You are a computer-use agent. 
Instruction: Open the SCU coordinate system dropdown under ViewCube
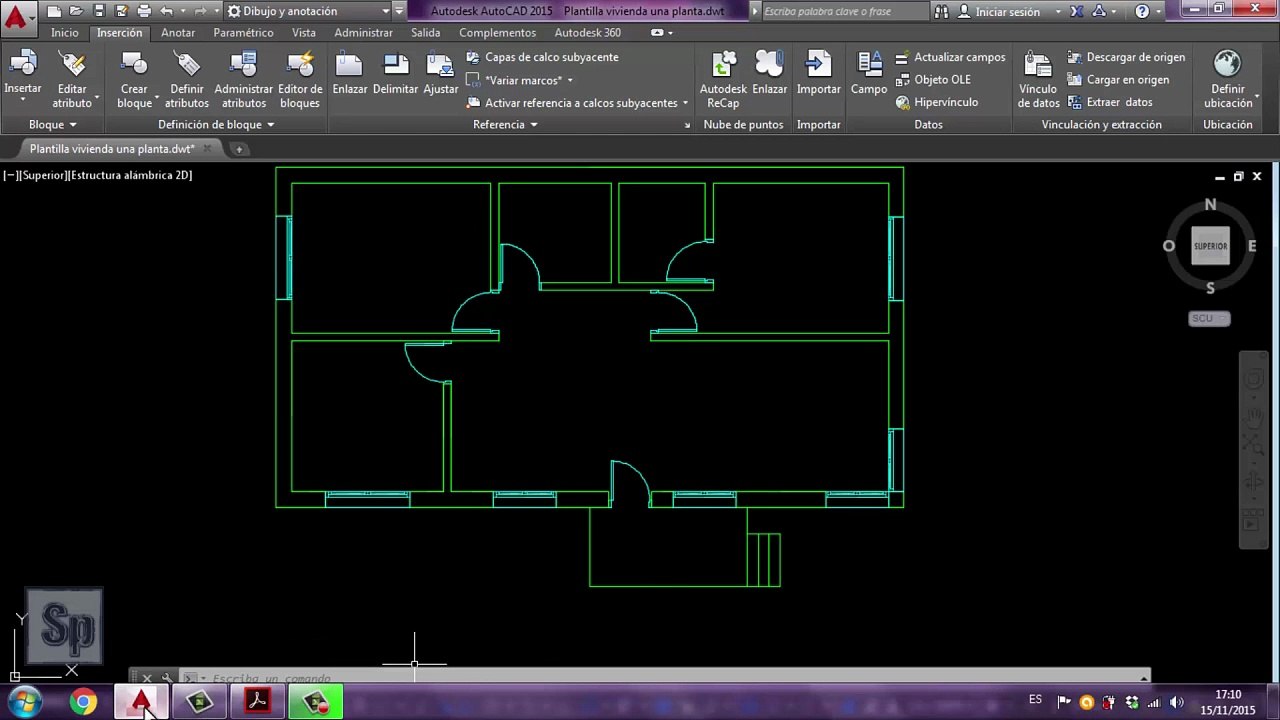[1209, 318]
